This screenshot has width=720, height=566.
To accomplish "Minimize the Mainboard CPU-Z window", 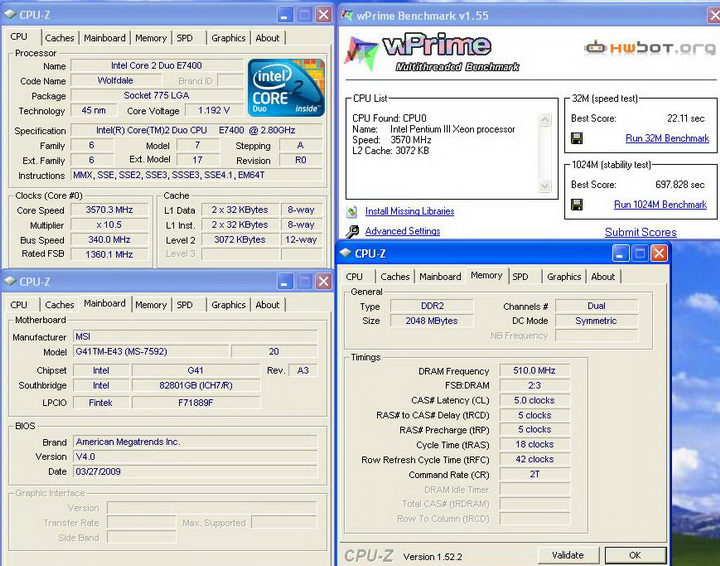I will (285, 281).
